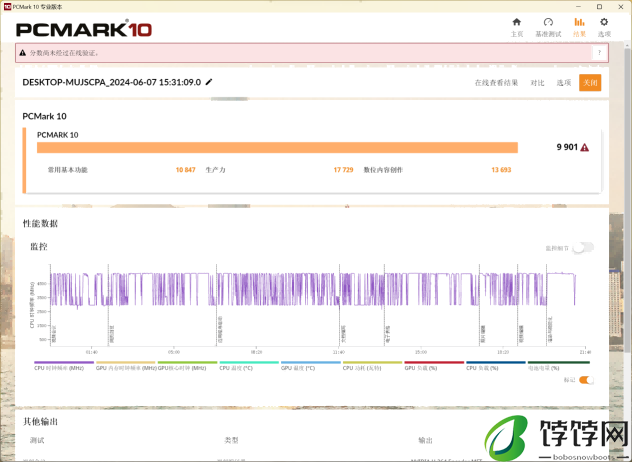Click the 生产力 score 17 729
Image resolution: width=632 pixels, height=462 pixels.
pyautogui.click(x=343, y=170)
